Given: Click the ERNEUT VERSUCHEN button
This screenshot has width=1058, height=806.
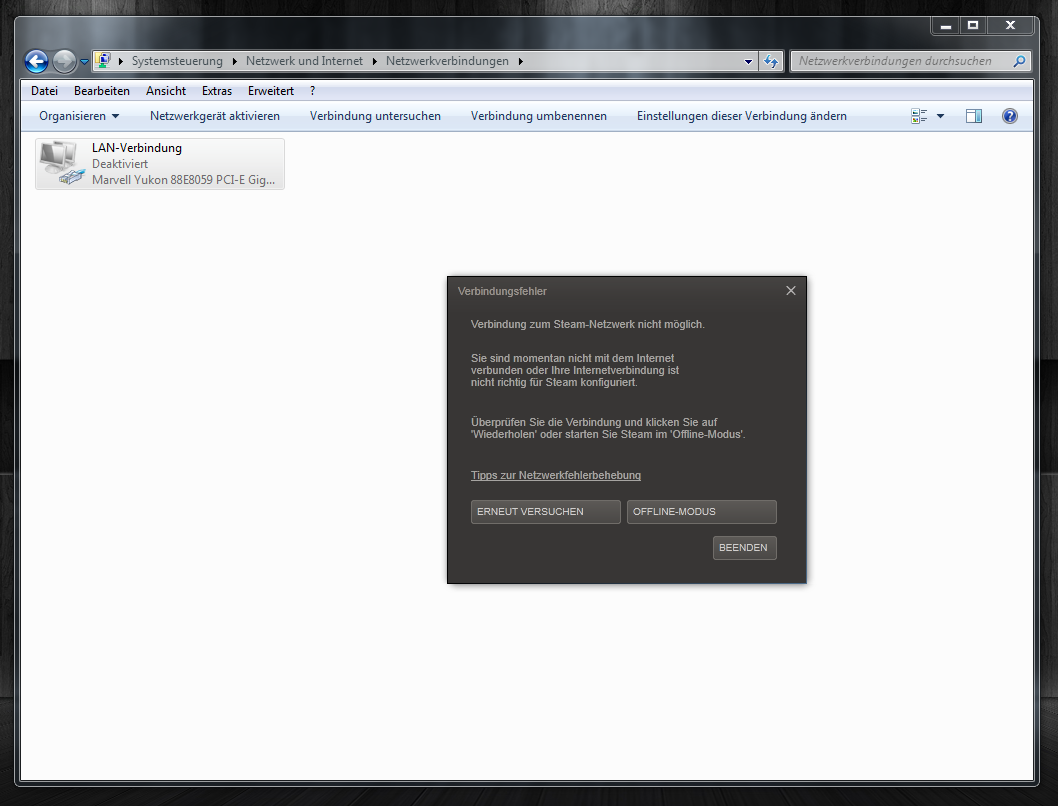Looking at the screenshot, I should 545,512.
